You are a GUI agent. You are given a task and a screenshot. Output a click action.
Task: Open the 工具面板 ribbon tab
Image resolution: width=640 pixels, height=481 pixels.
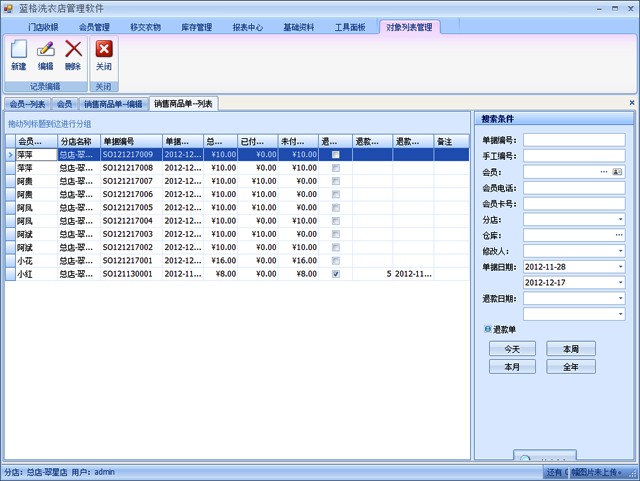tap(350, 27)
